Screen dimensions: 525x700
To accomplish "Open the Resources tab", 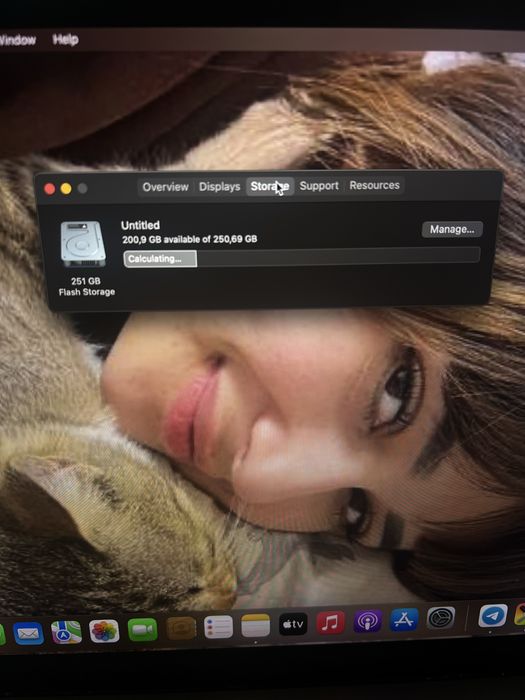I will point(374,185).
